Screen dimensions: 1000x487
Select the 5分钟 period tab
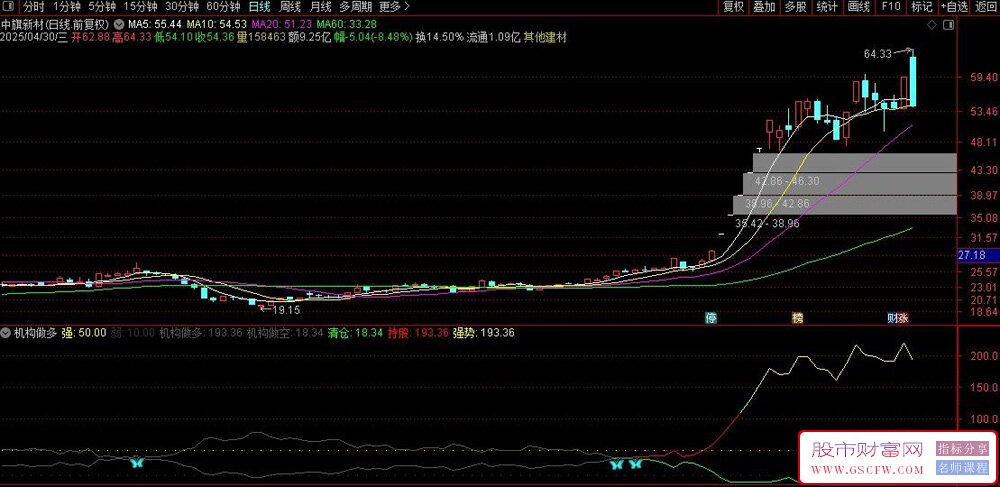[x=101, y=7]
